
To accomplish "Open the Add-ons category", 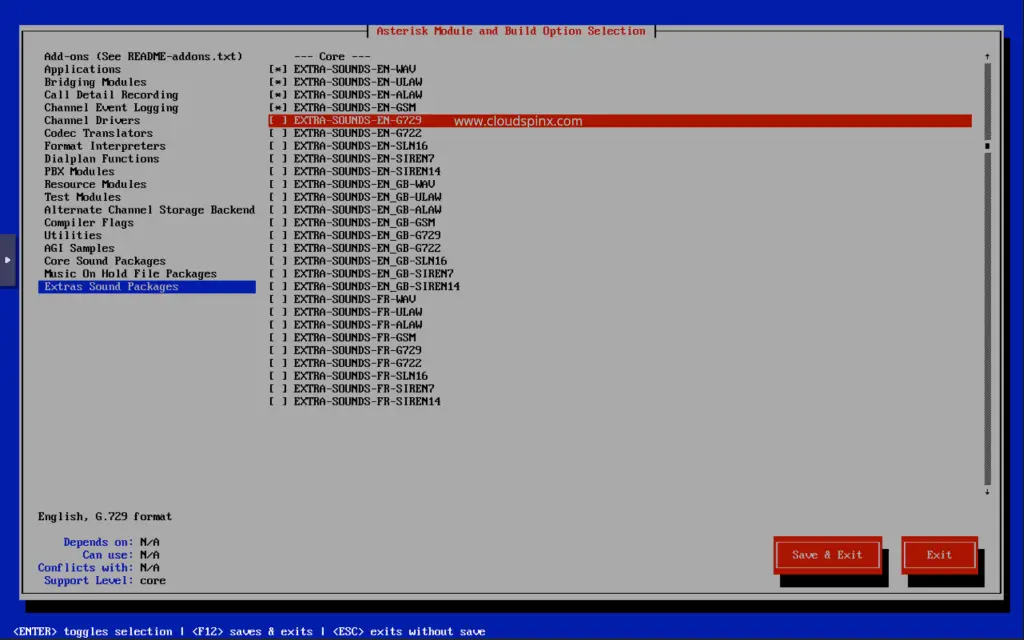I will 143,55.
